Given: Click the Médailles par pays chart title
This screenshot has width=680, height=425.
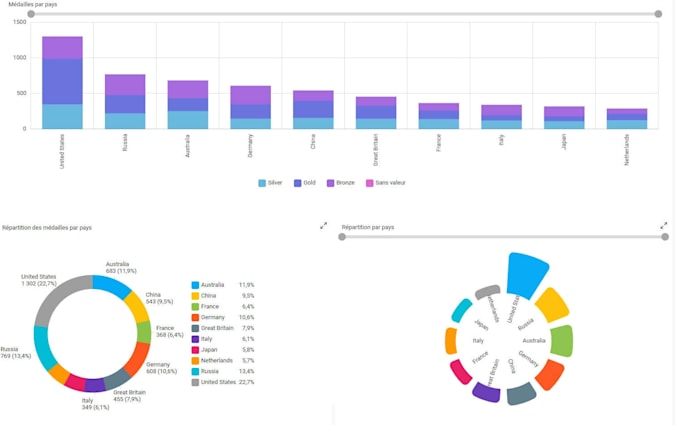Looking at the screenshot, I should tap(33, 4).
